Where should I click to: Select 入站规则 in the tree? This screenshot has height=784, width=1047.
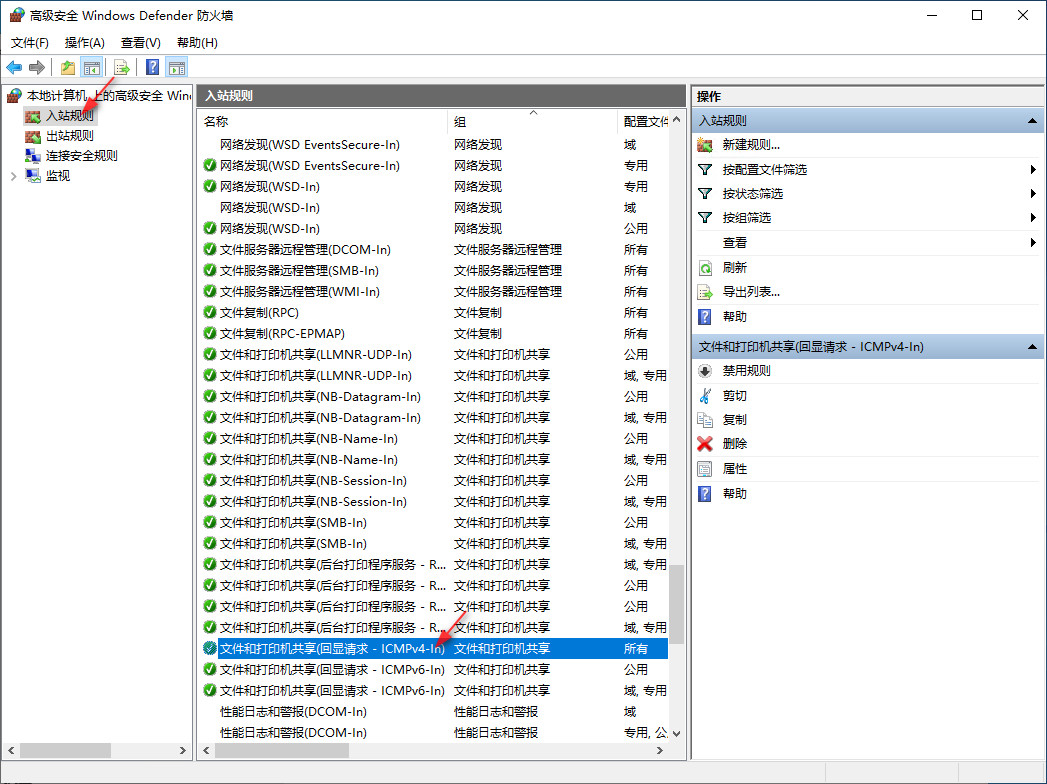(x=69, y=116)
